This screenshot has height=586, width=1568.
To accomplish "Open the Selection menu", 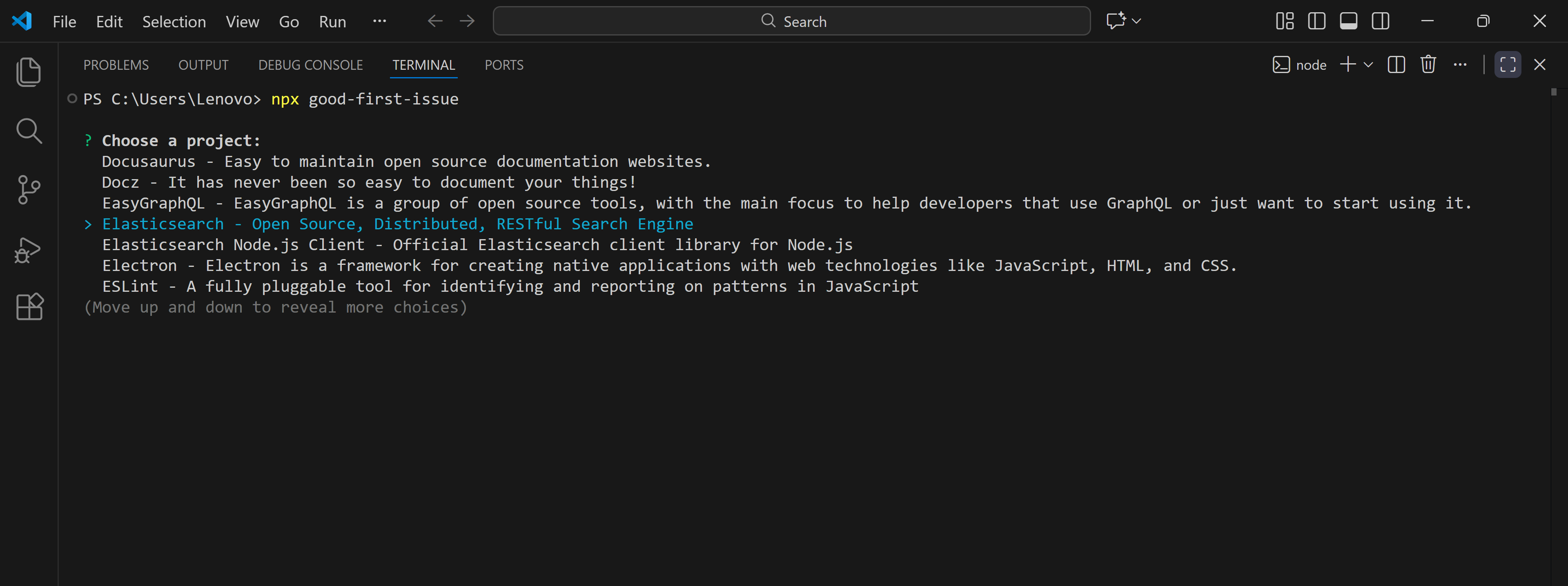I will click(x=174, y=21).
